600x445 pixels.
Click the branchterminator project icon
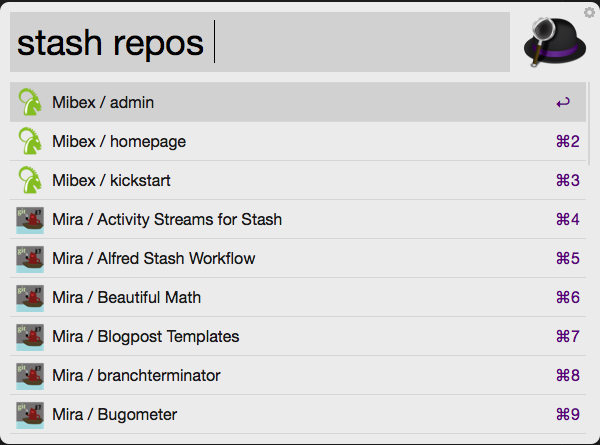pyautogui.click(x=30, y=376)
